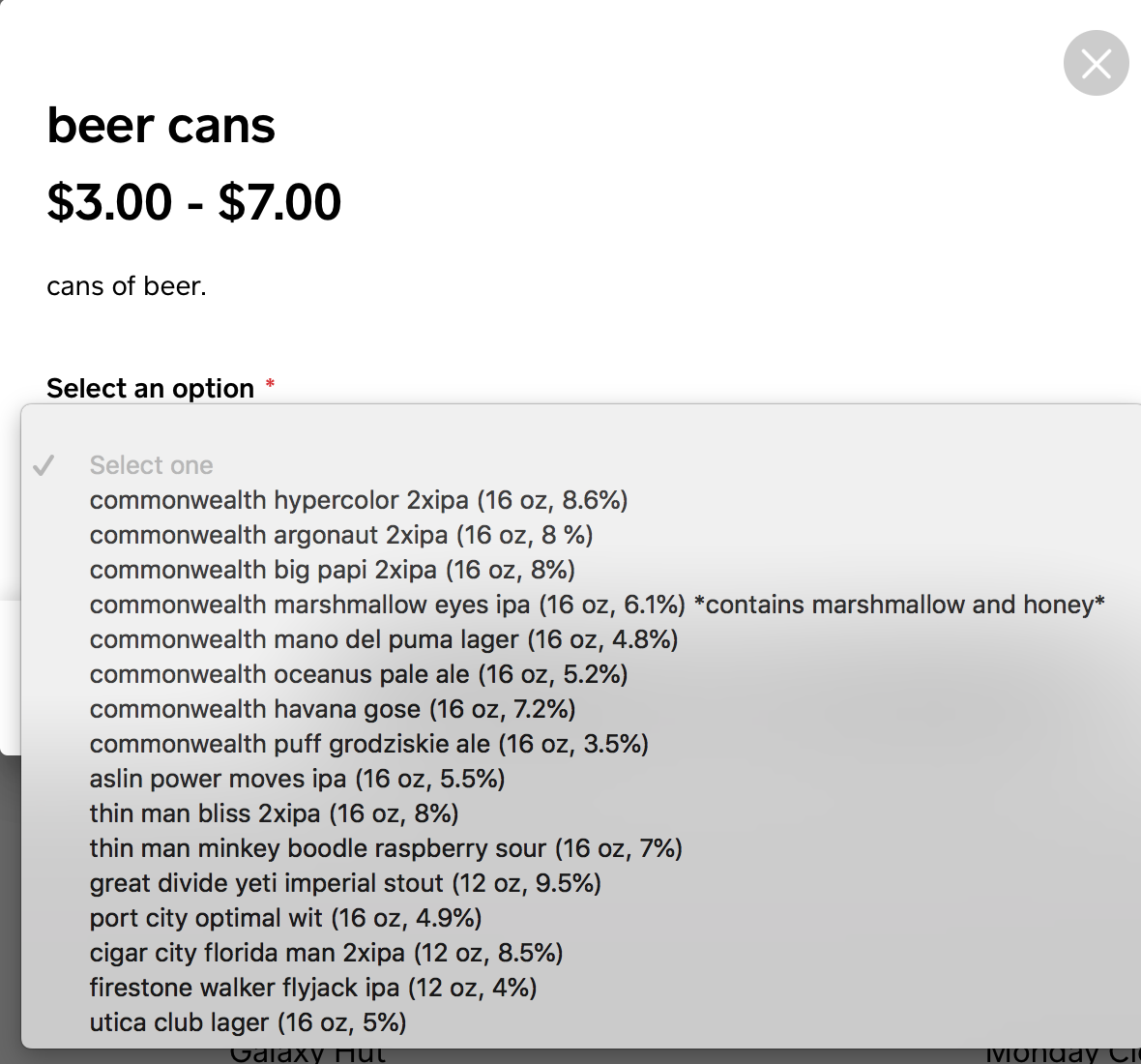Click the Galaxy Hut text behind dropdown
1141x1064 pixels.
click(307, 1055)
